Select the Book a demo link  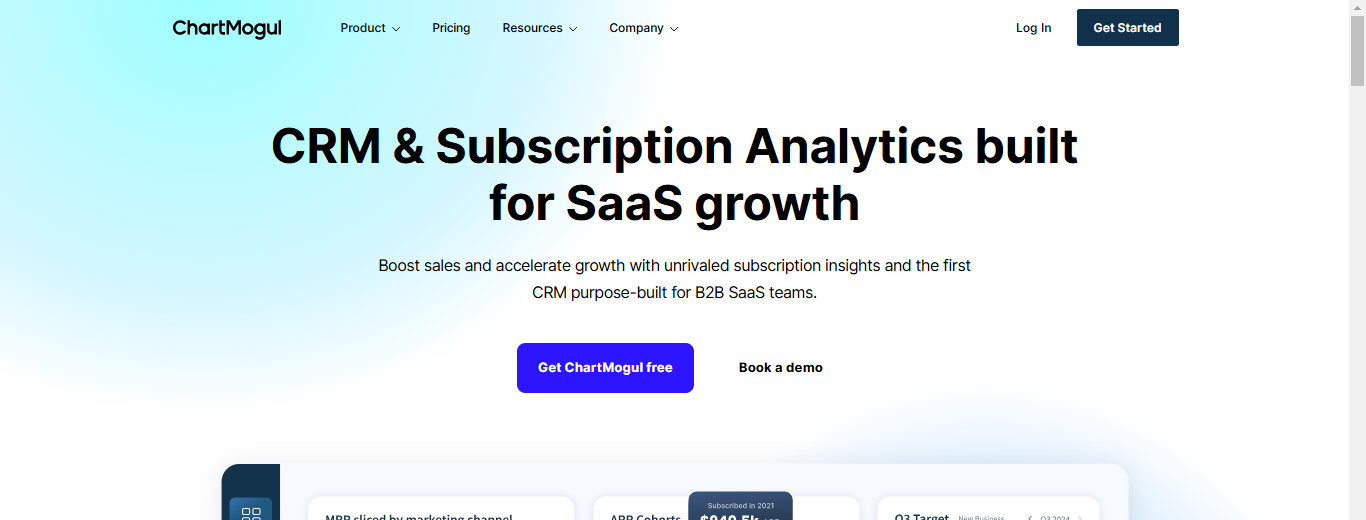click(x=780, y=368)
